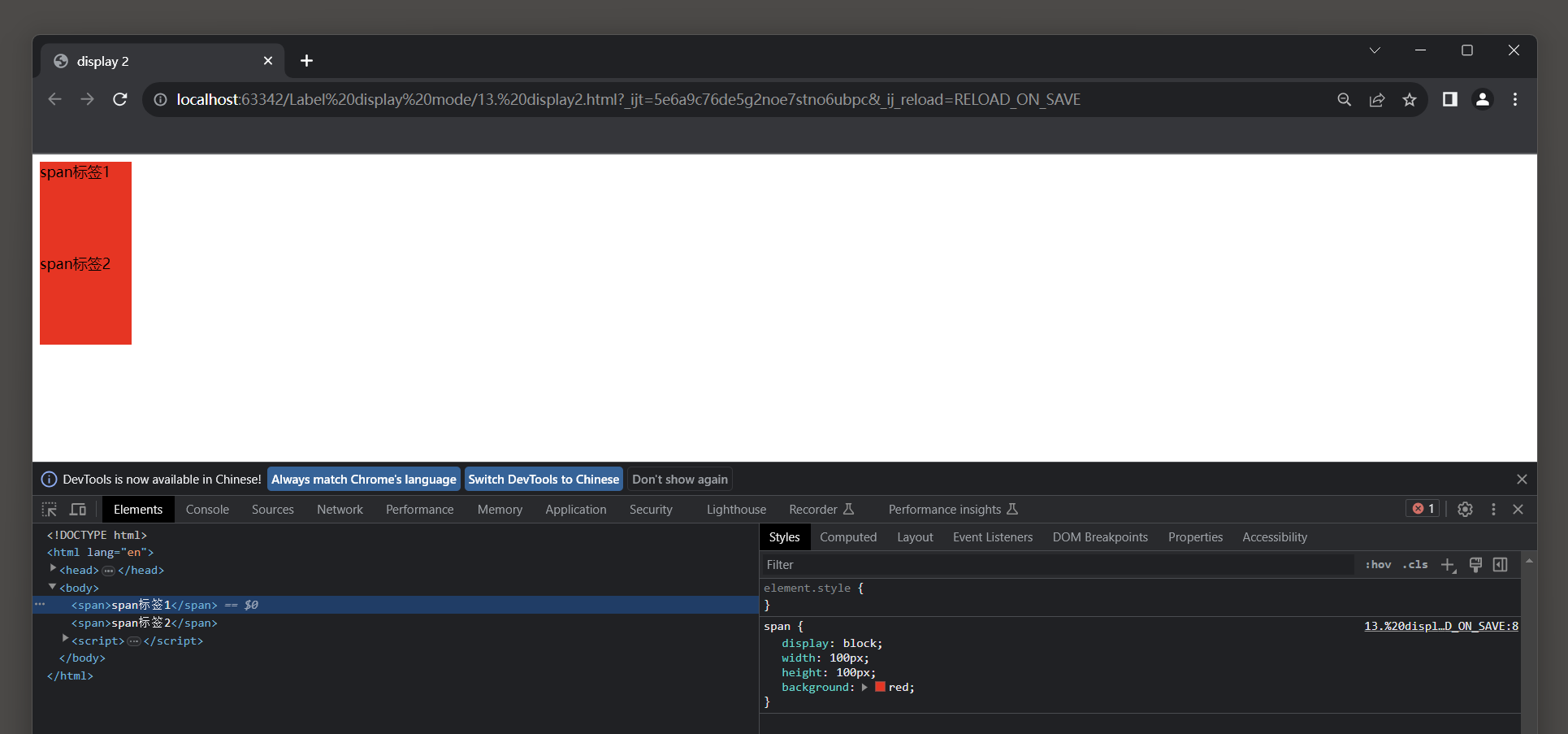
Task: Open the red background color swatch
Action: coord(880,687)
